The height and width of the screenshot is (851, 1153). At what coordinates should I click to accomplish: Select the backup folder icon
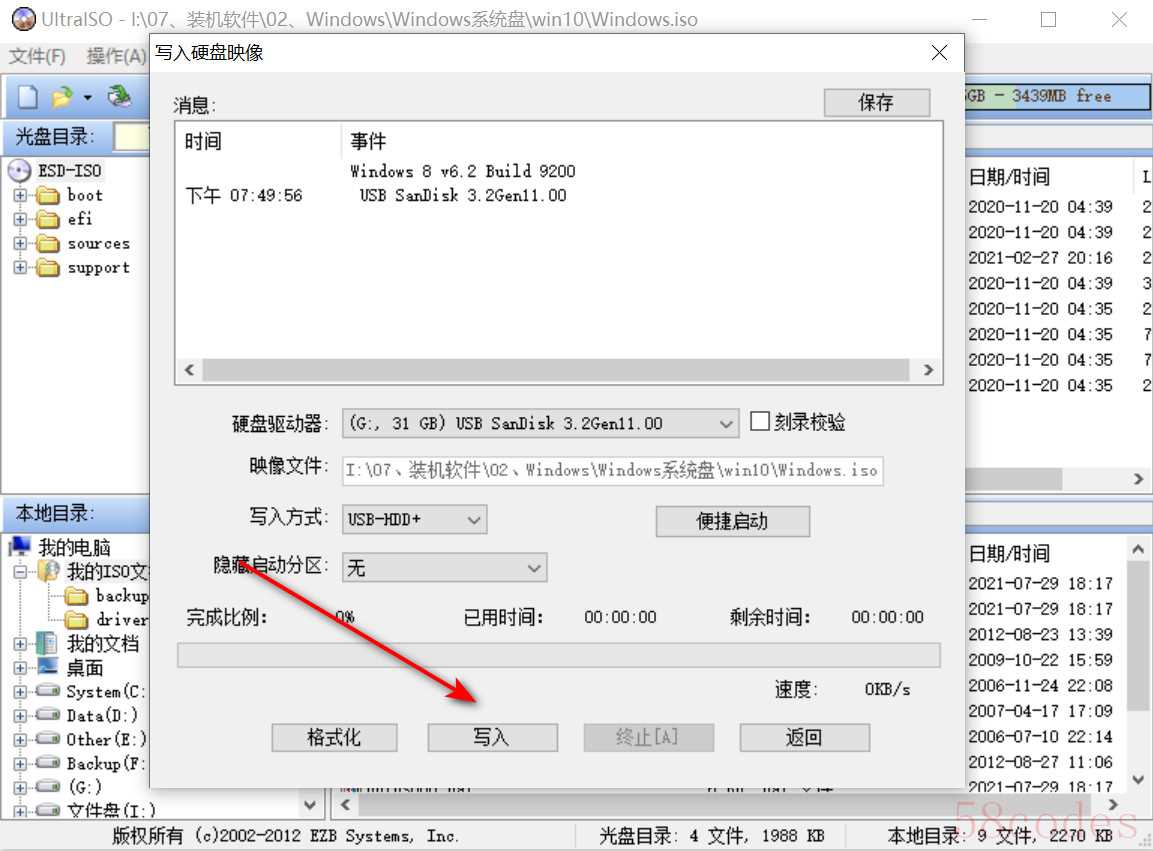76,595
